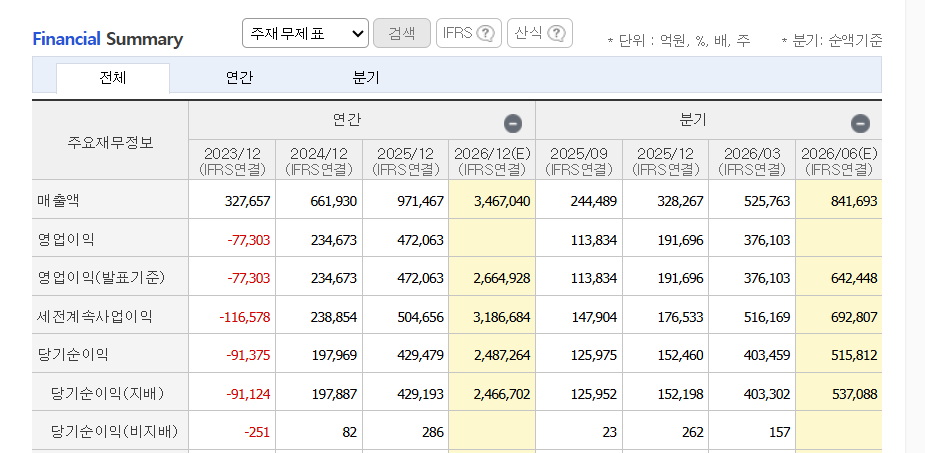
Task: Click the 당기순이익(지배) value 429,193
Action: (421, 394)
